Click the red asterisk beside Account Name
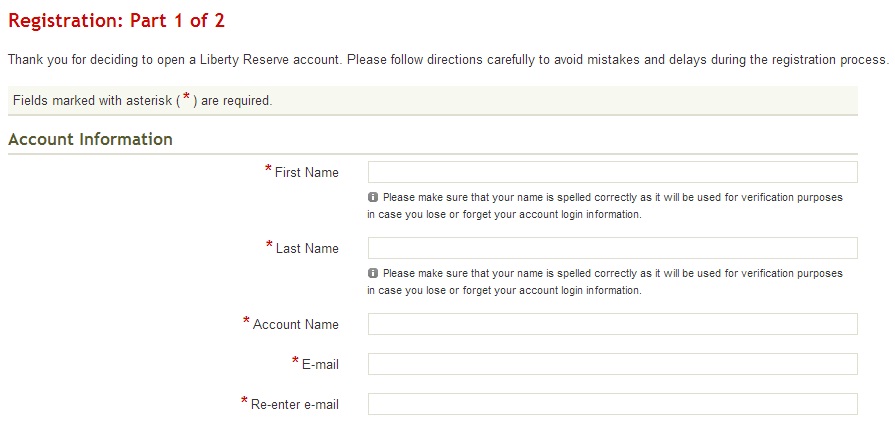This screenshot has height=436, width=895. 246,322
